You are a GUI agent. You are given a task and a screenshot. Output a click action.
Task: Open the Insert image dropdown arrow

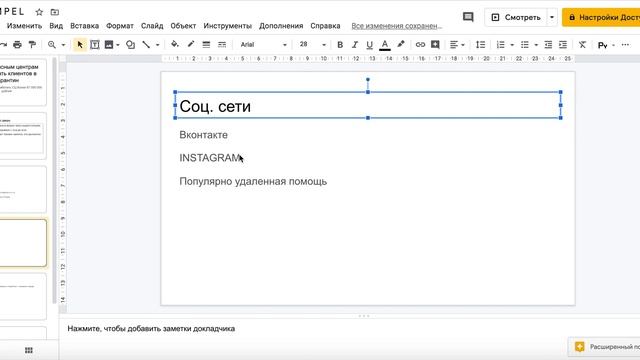(118, 45)
